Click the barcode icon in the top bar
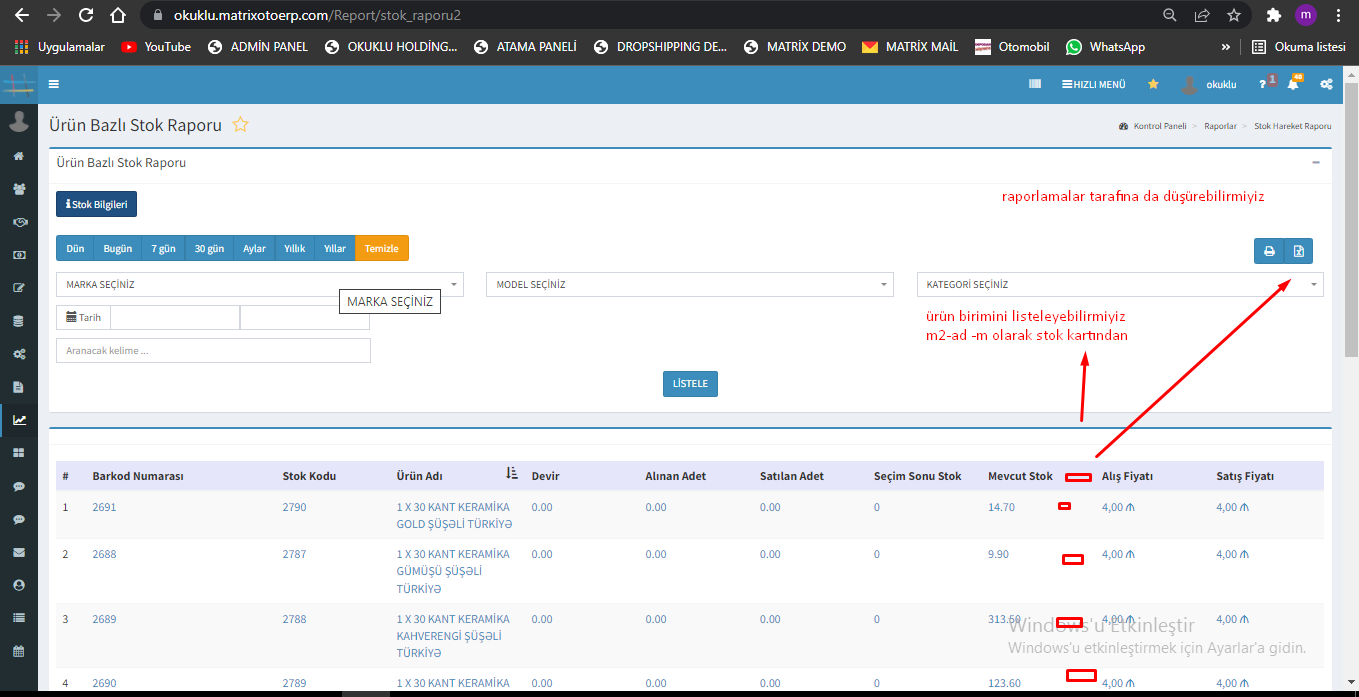This screenshot has width=1359, height=697. coord(1035,85)
